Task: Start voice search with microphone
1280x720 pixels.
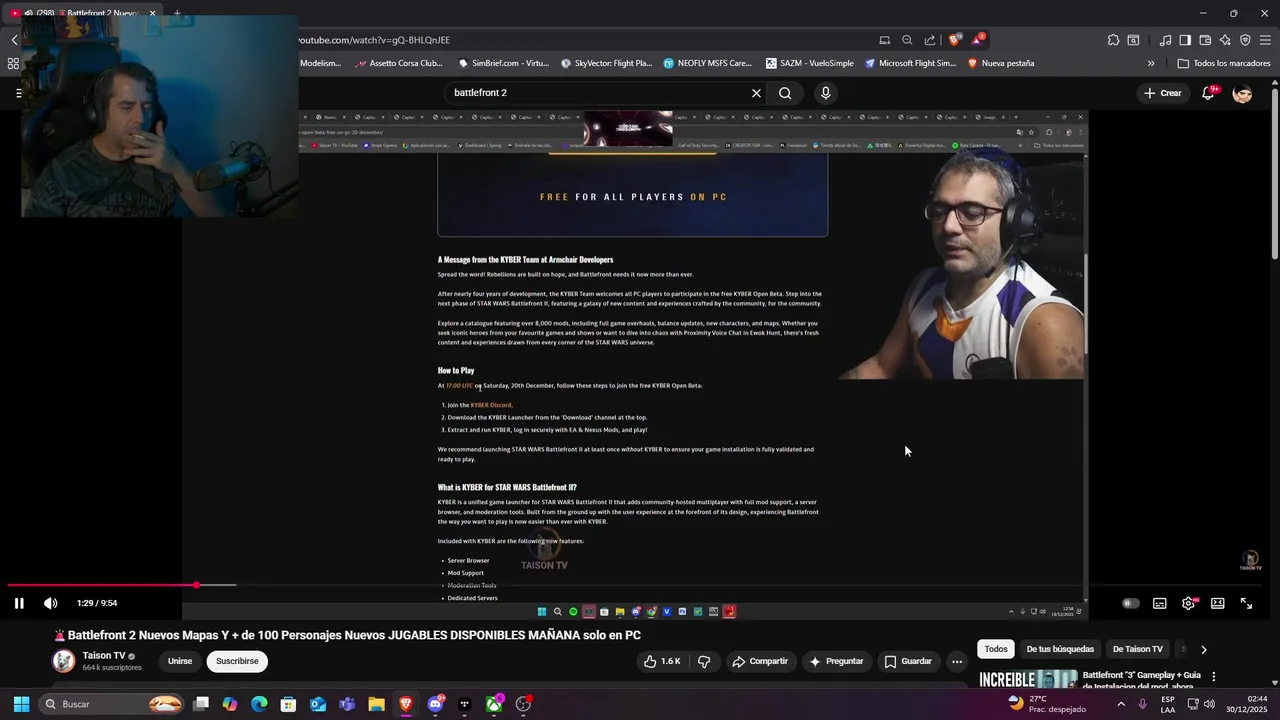Action: click(825, 93)
